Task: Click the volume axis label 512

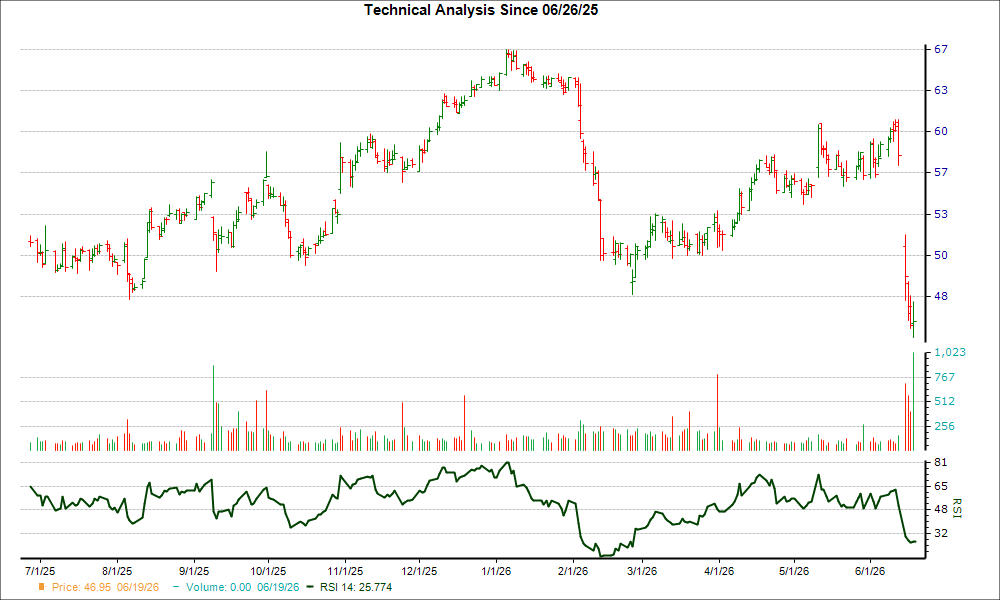Action: coord(945,401)
